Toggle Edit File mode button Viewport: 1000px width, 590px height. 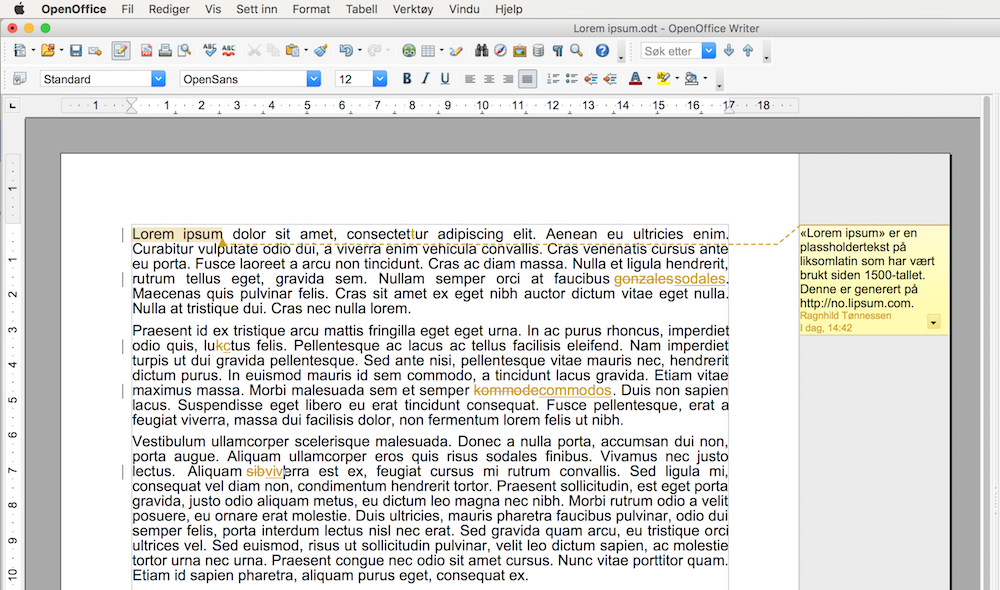tap(120, 50)
